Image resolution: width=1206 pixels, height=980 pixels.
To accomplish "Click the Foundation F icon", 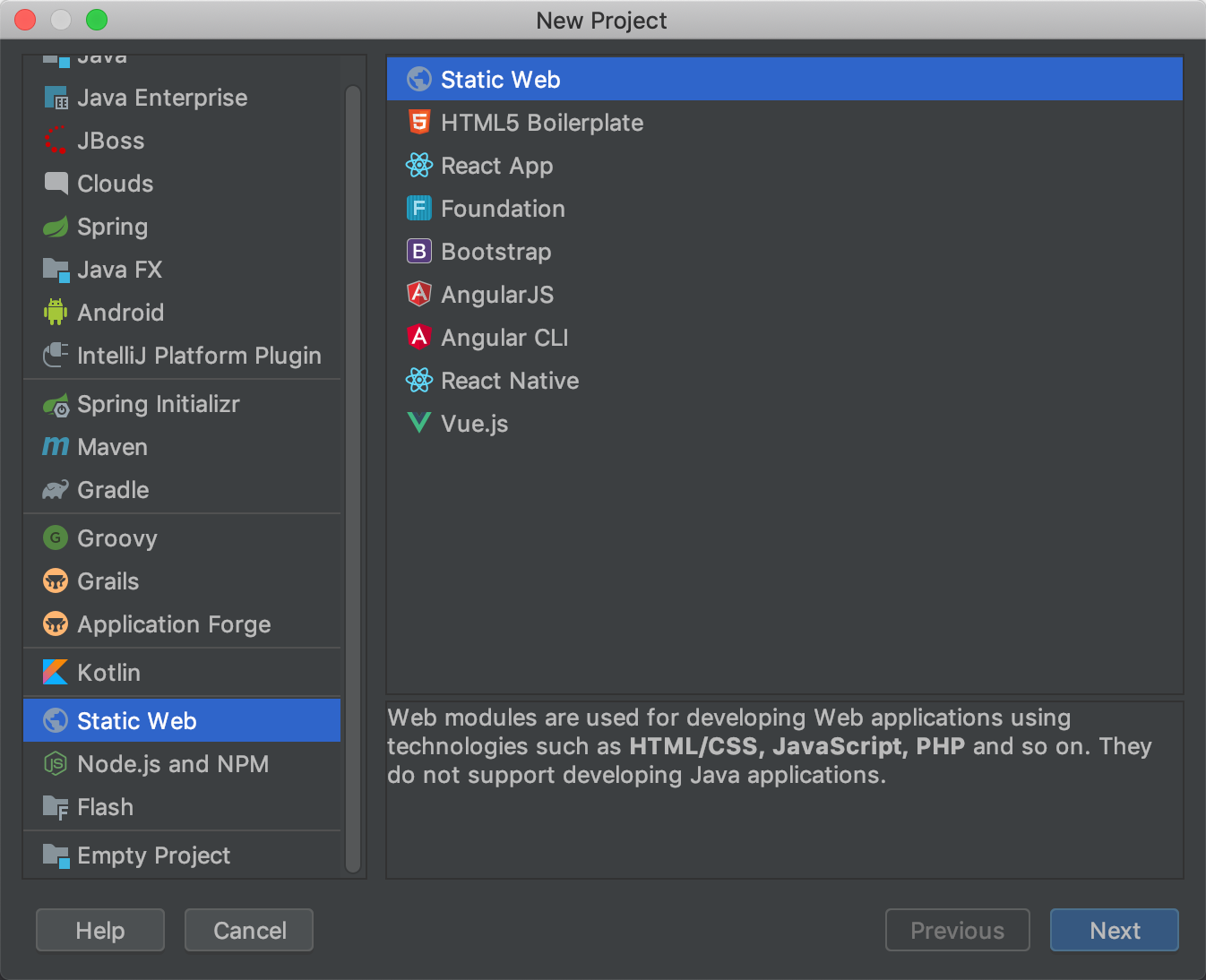I will (x=419, y=209).
